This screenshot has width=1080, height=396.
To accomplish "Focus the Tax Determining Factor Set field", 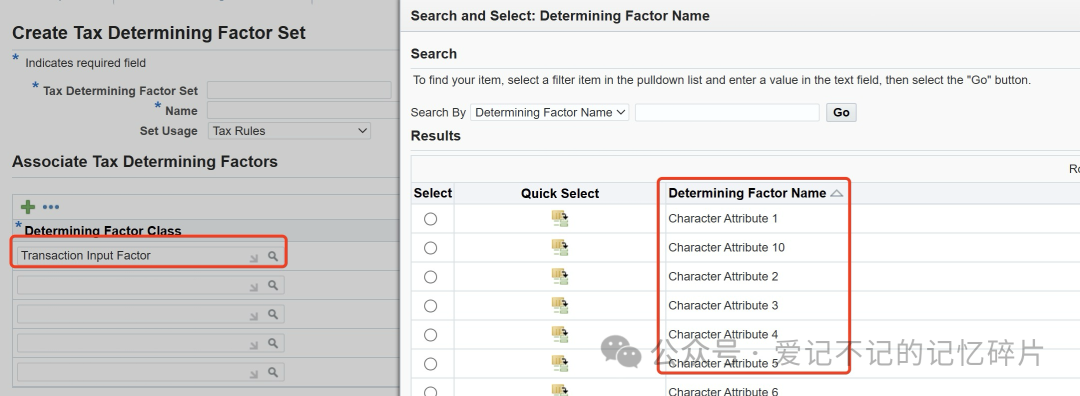I will (299, 90).
